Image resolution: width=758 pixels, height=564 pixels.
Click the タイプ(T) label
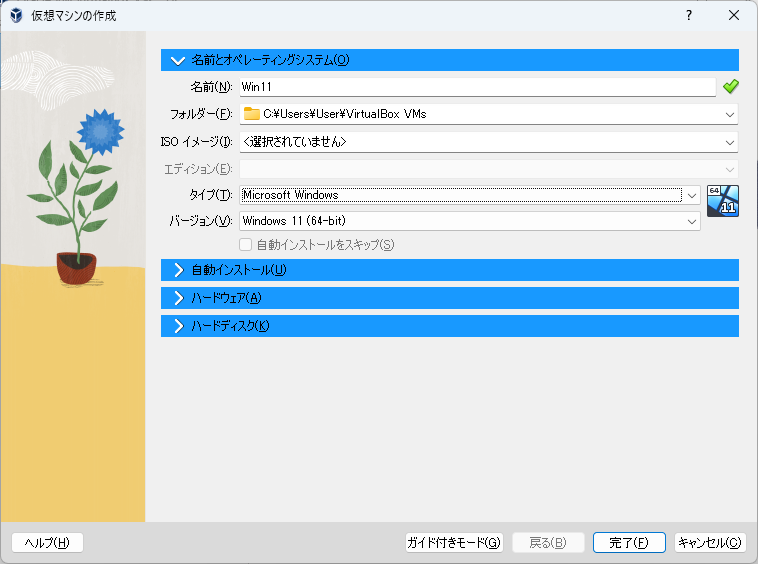click(x=211, y=195)
